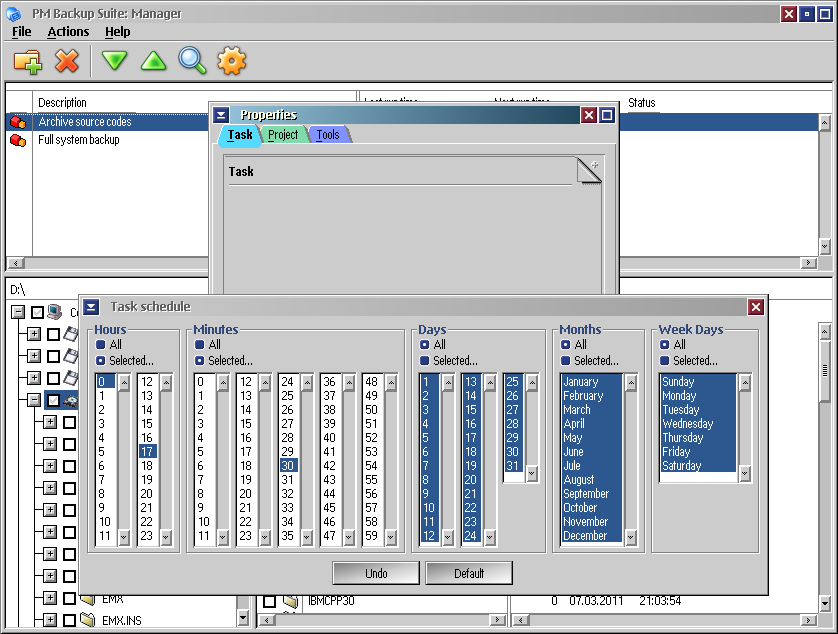Expand the first drive node in the tree
Screen dimensions: 838x634
[34, 334]
